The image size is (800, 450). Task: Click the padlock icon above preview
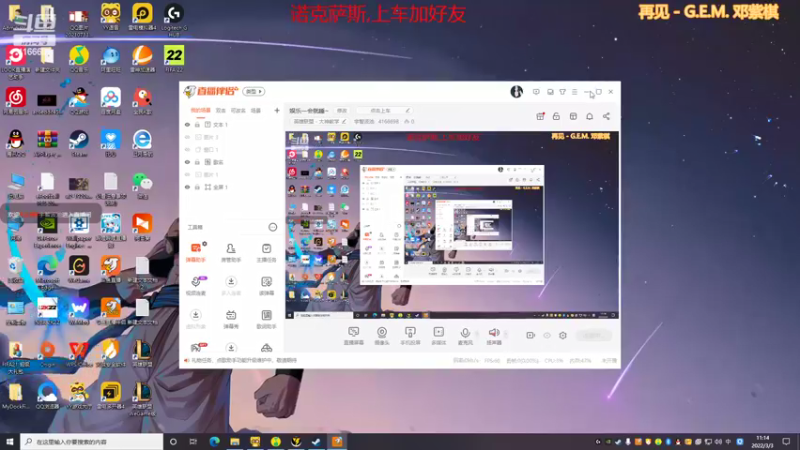(x=556, y=116)
